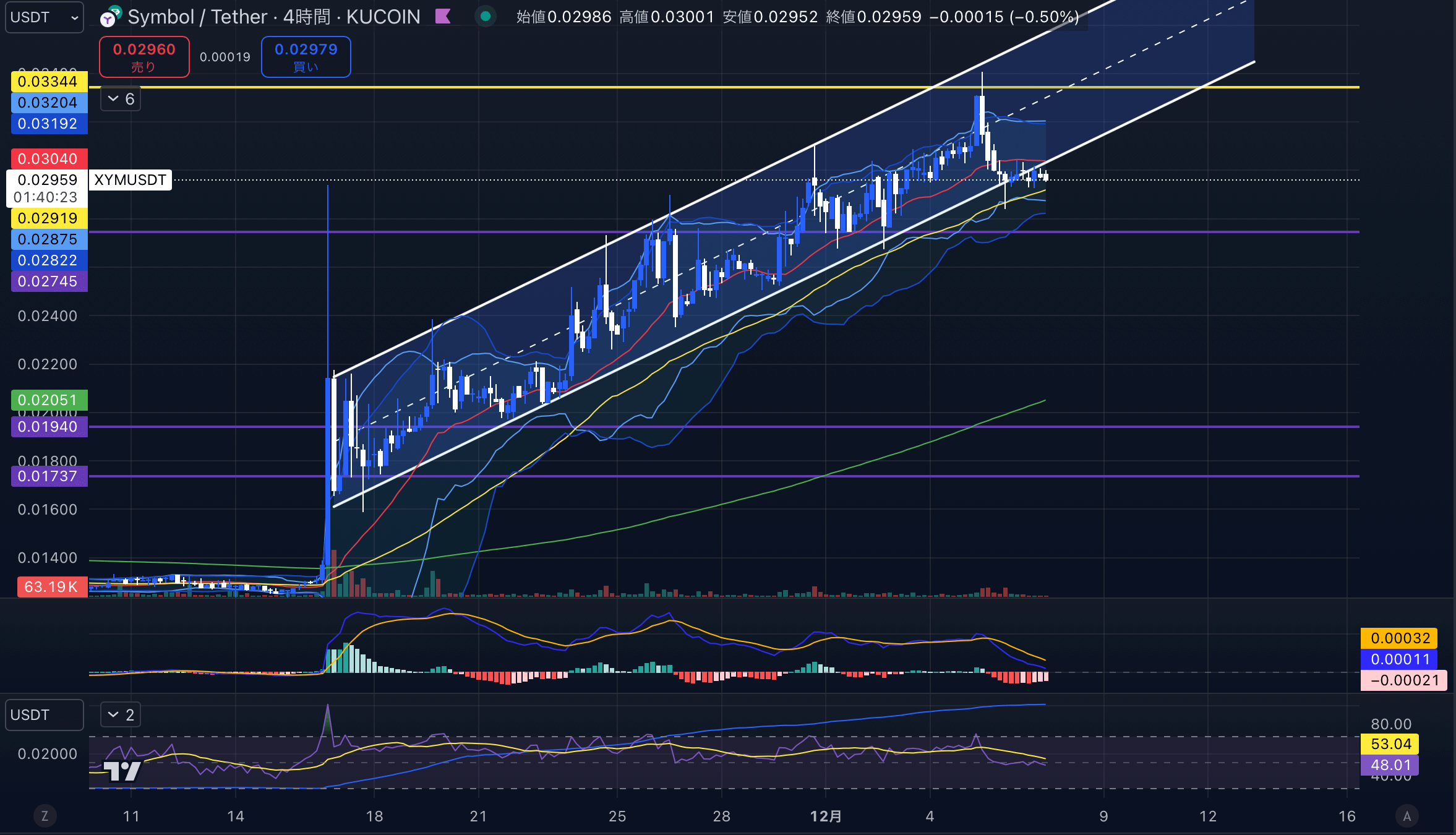Click the light blue 0.02875 label
The image size is (1456, 835).
[x=49, y=239]
